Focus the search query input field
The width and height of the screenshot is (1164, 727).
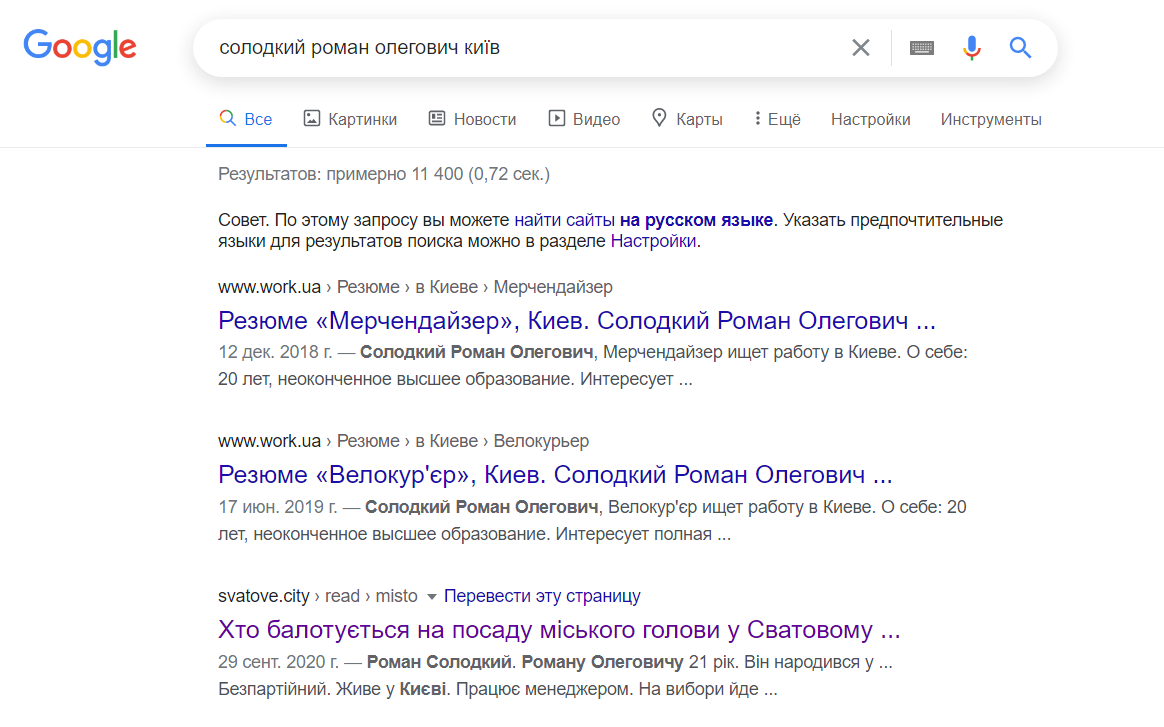527,48
